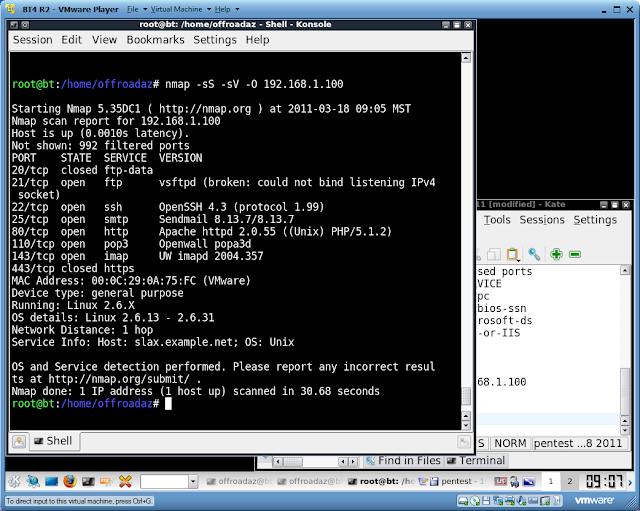This screenshot has height=511, width=640.
Task: Select the Shell tab in Konsole
Action: tap(54, 441)
